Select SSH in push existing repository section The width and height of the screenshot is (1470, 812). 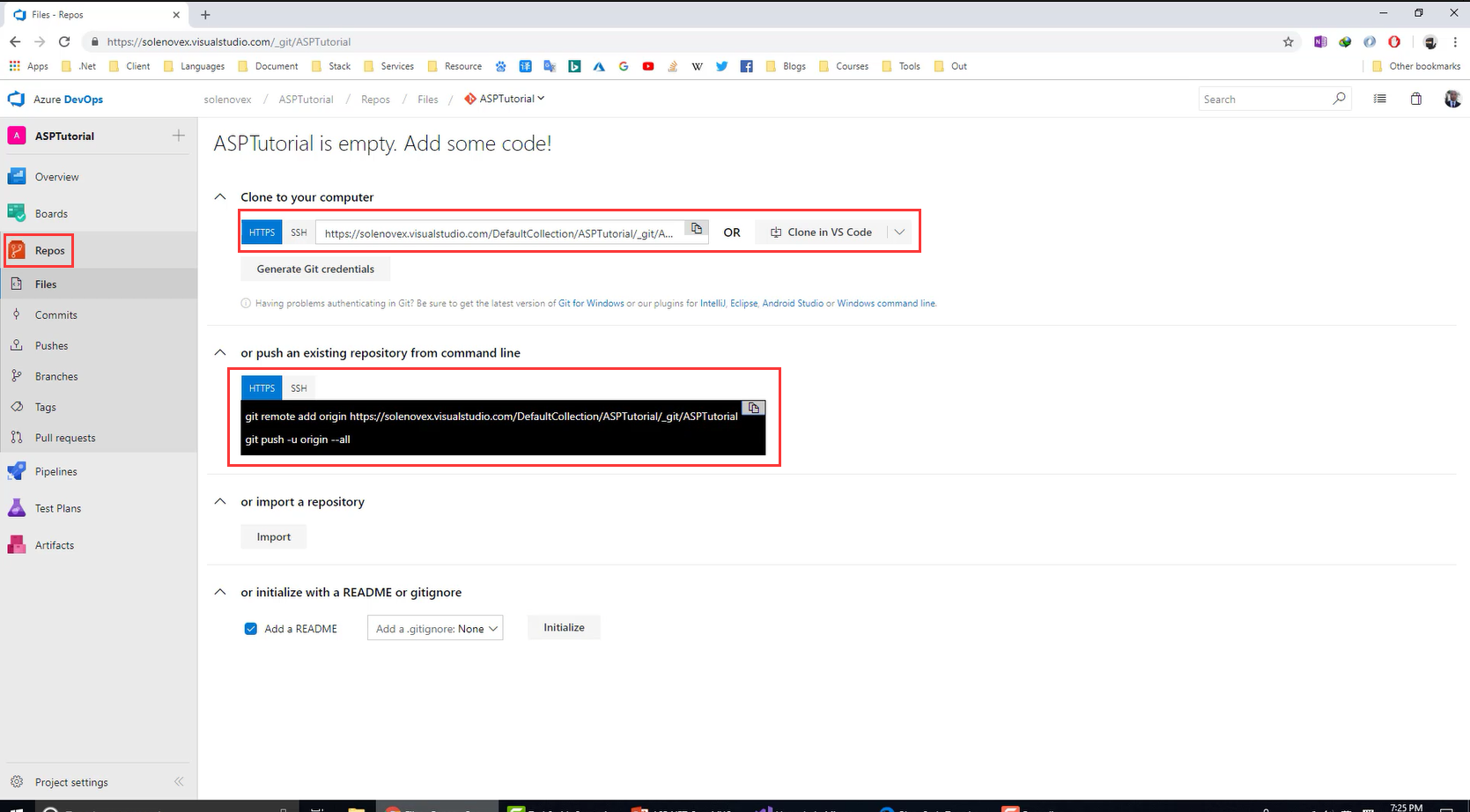pyautogui.click(x=299, y=388)
